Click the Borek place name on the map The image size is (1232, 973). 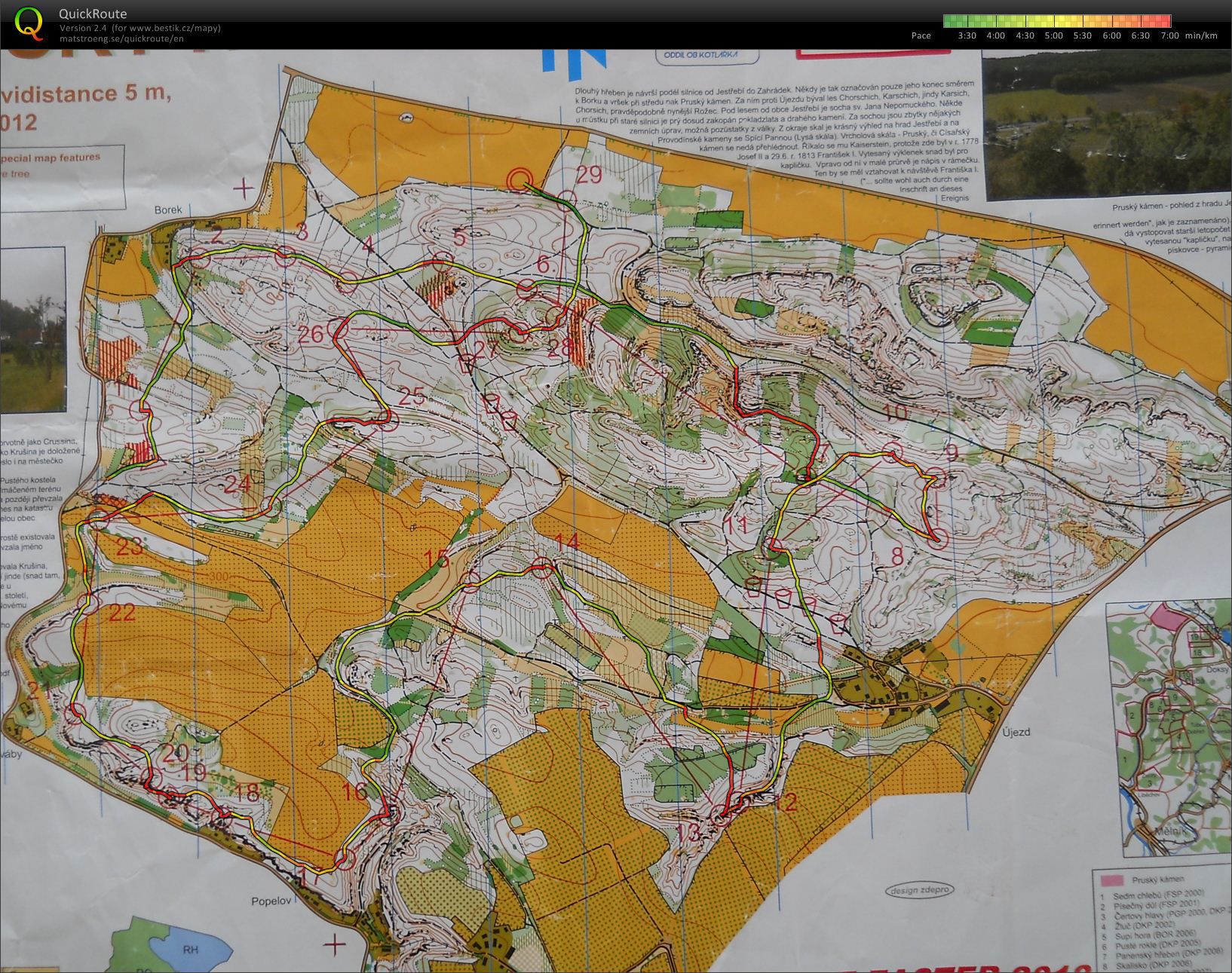168,210
